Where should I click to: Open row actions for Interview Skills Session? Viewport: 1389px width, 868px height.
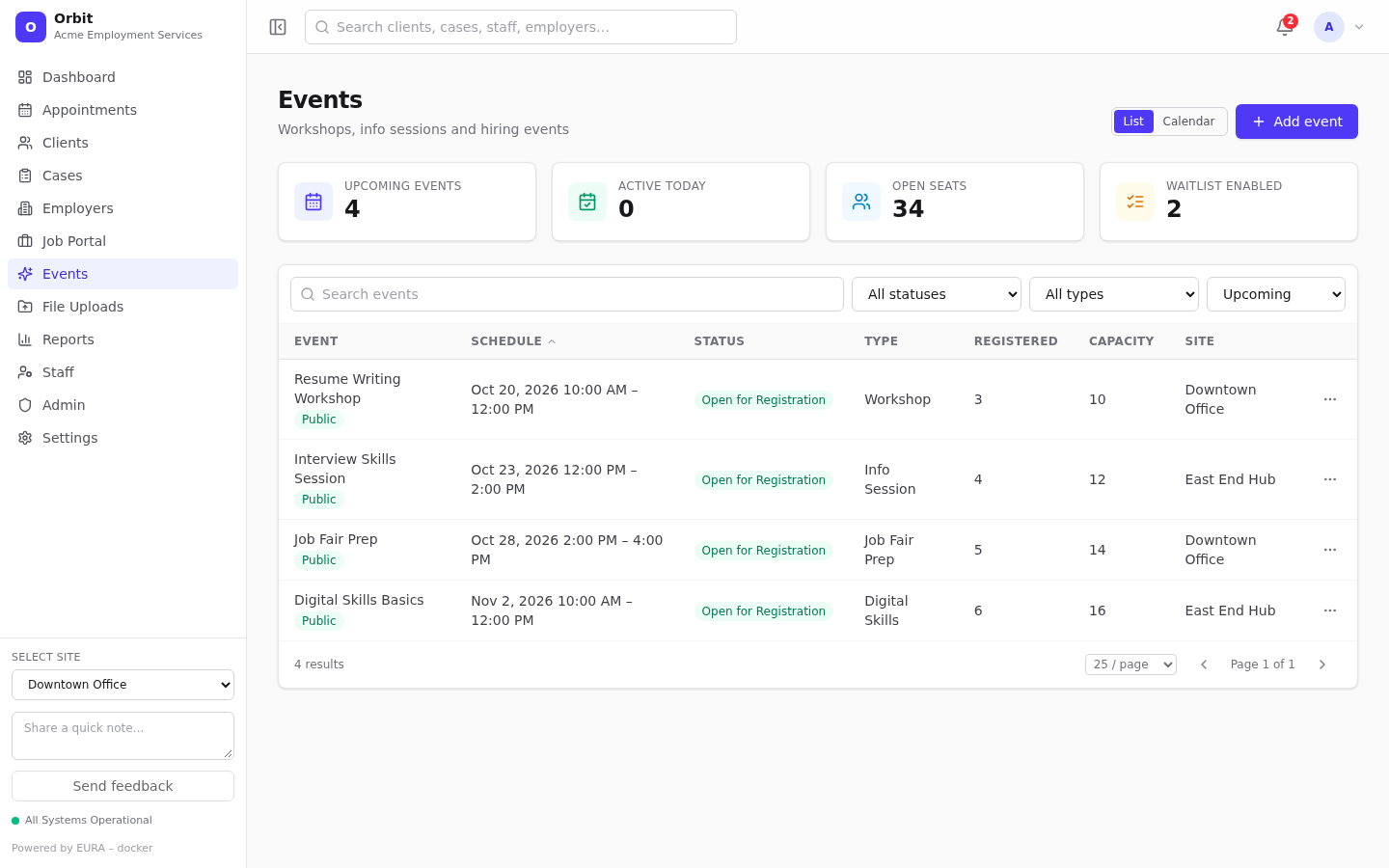coord(1330,479)
